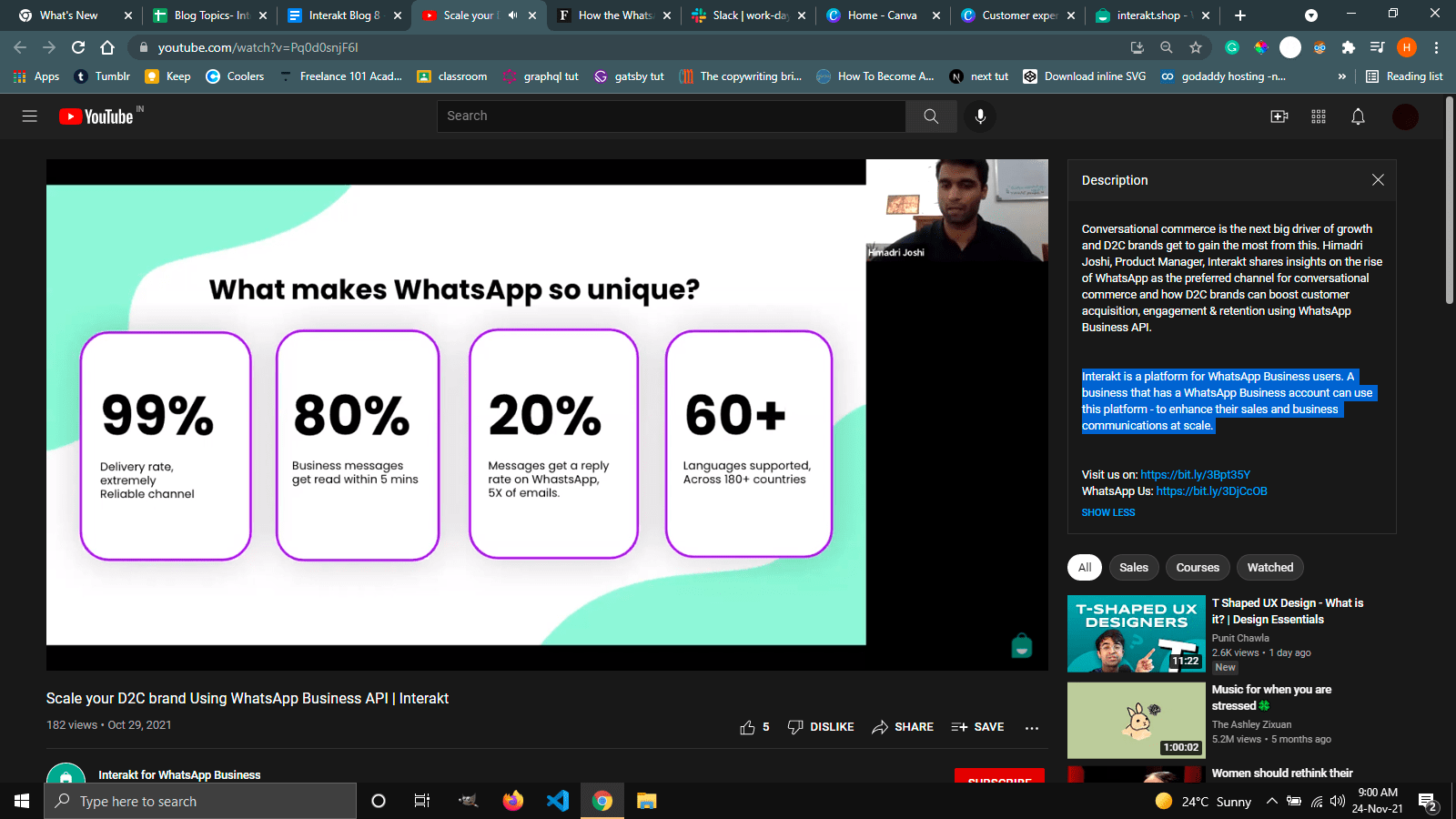Start voice search with microphone icon
1456x819 pixels.
point(980,116)
